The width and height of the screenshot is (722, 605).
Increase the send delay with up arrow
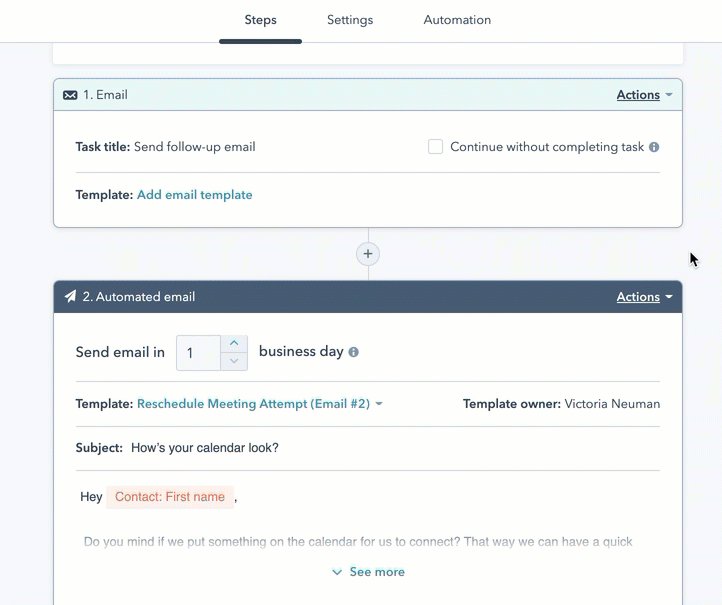(234, 344)
